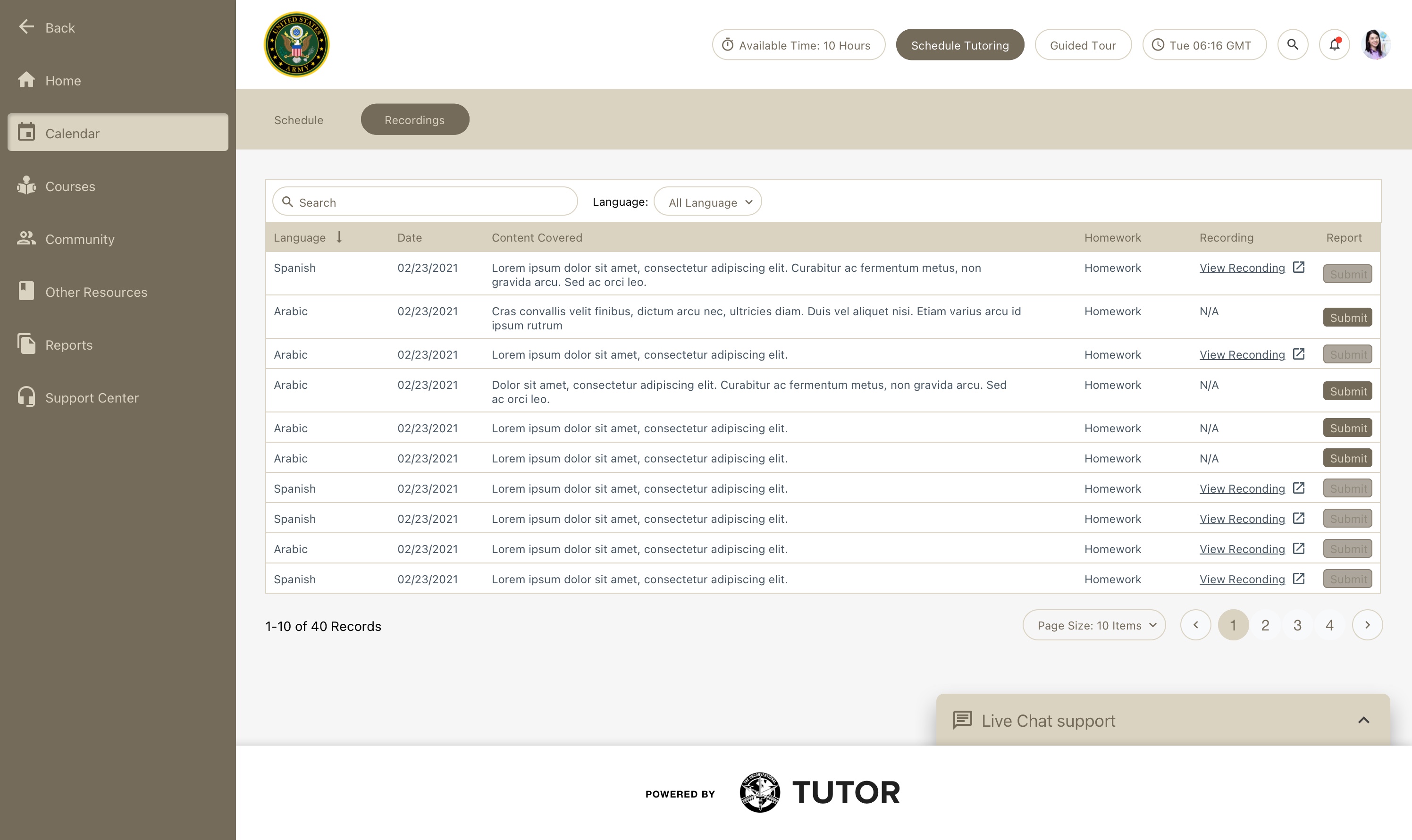Image resolution: width=1412 pixels, height=840 pixels.
Task: Open user profile avatar
Action: coord(1376,44)
